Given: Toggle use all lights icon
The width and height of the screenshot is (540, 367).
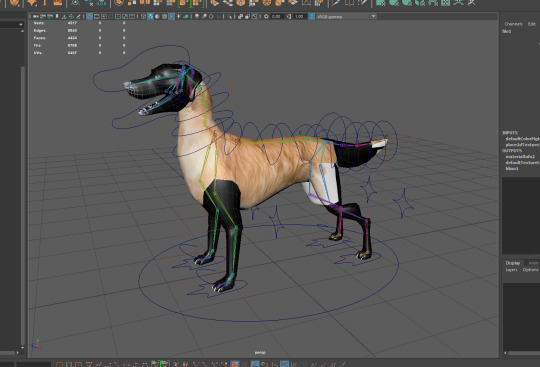Looking at the screenshot, I should (x=179, y=17).
